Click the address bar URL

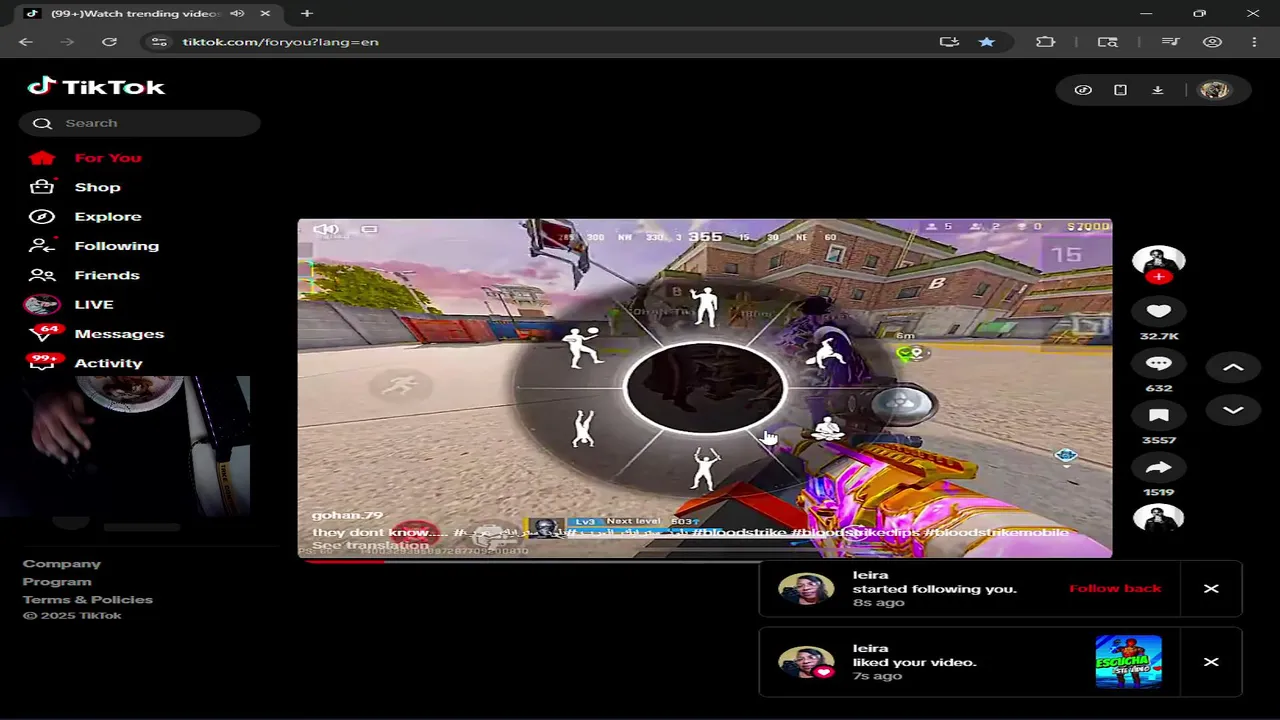[x=280, y=42]
